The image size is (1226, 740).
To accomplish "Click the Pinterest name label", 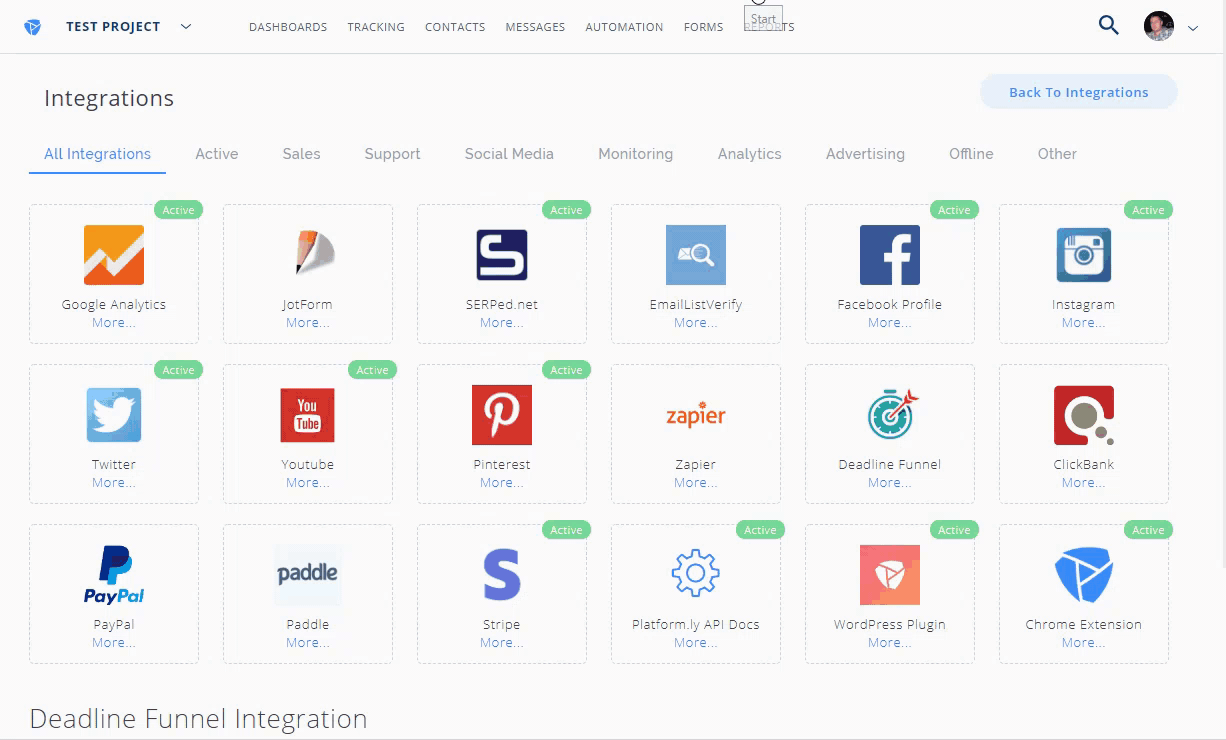I will point(502,465).
